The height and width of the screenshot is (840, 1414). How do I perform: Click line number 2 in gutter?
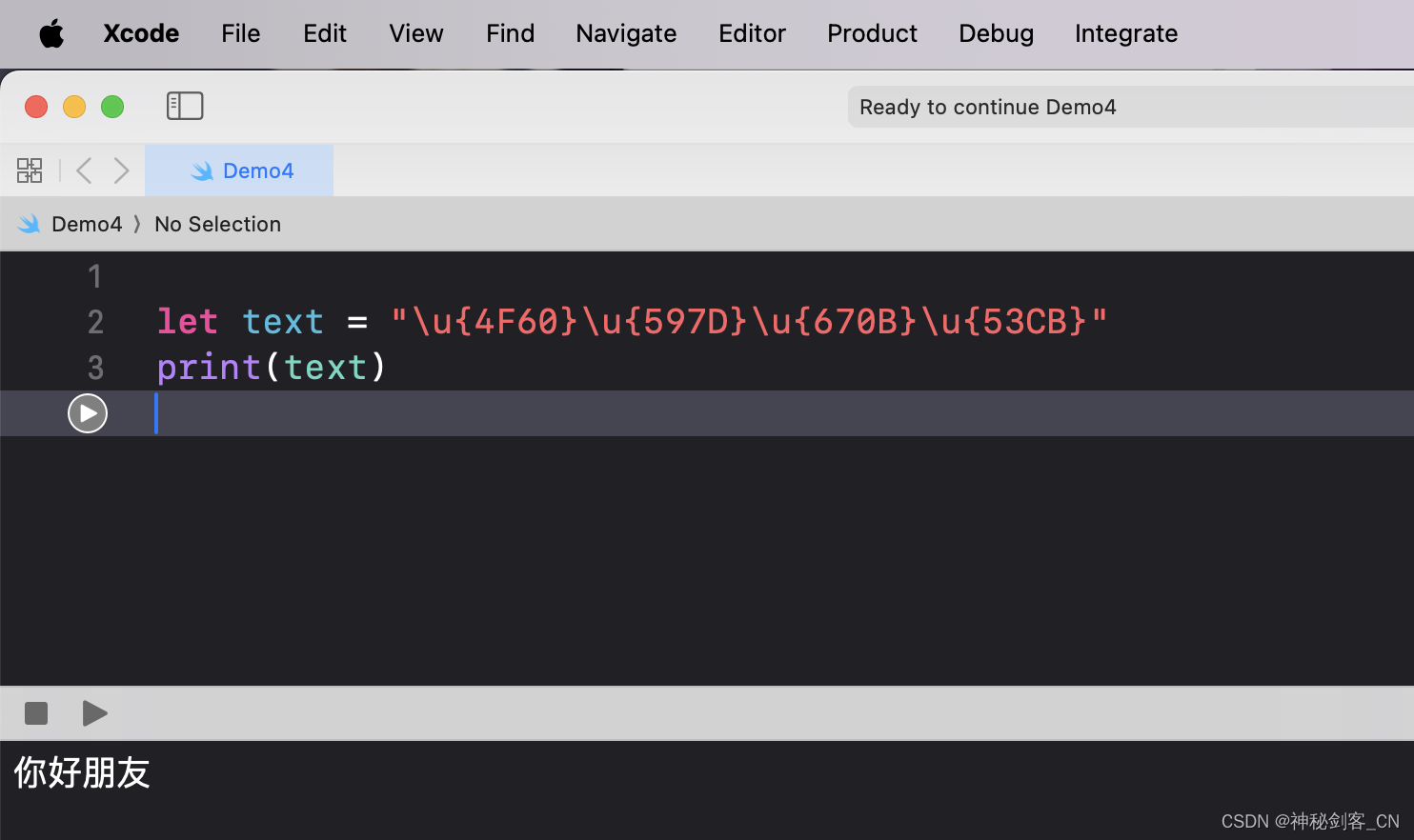pyautogui.click(x=95, y=322)
